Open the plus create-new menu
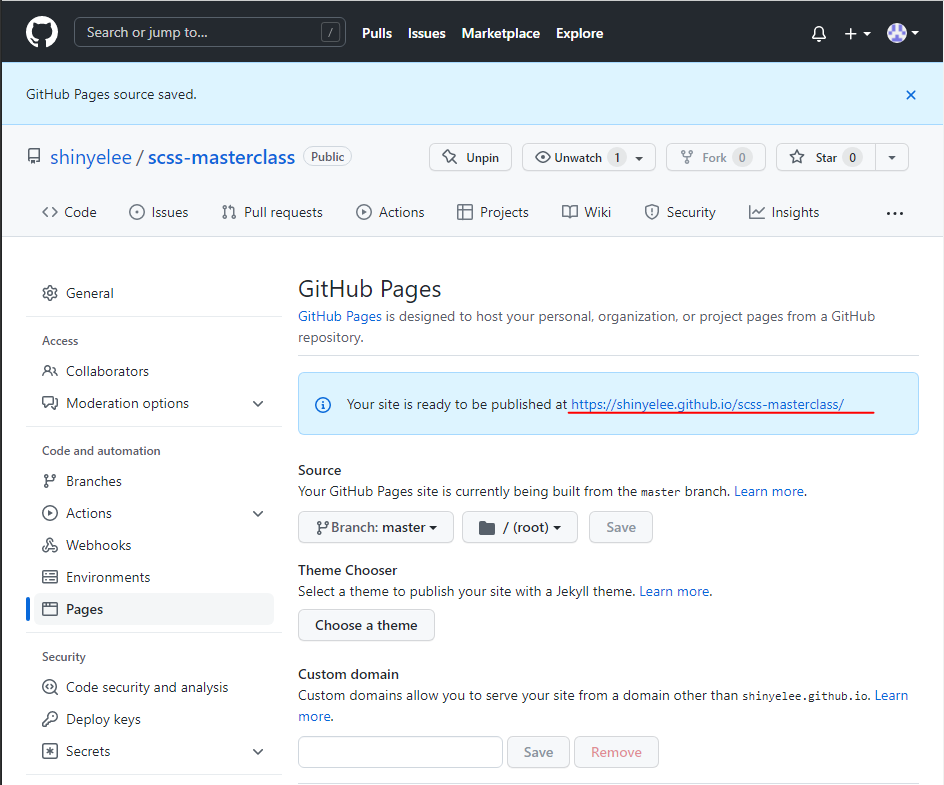Screen dimensions: 944x785 tap(857, 34)
